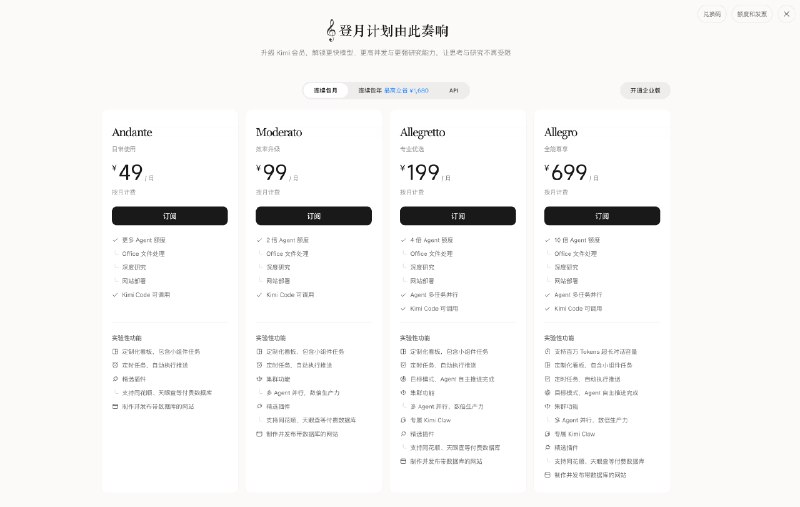Viewport: 800px width, 507px height.
Task: Click the Moderato plan title
Action: tap(279, 132)
